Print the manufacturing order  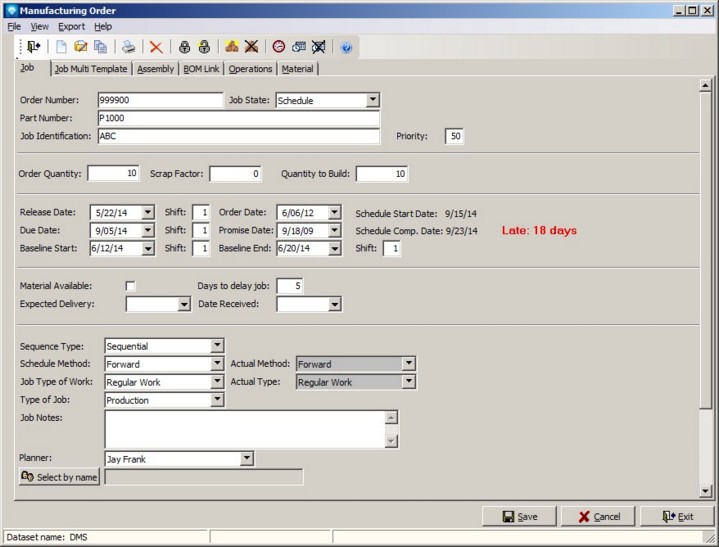point(128,47)
